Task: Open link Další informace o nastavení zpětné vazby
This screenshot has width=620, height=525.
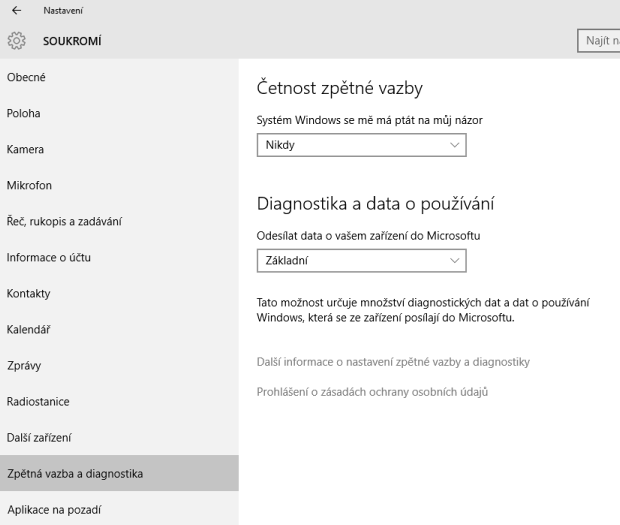Action: point(393,361)
